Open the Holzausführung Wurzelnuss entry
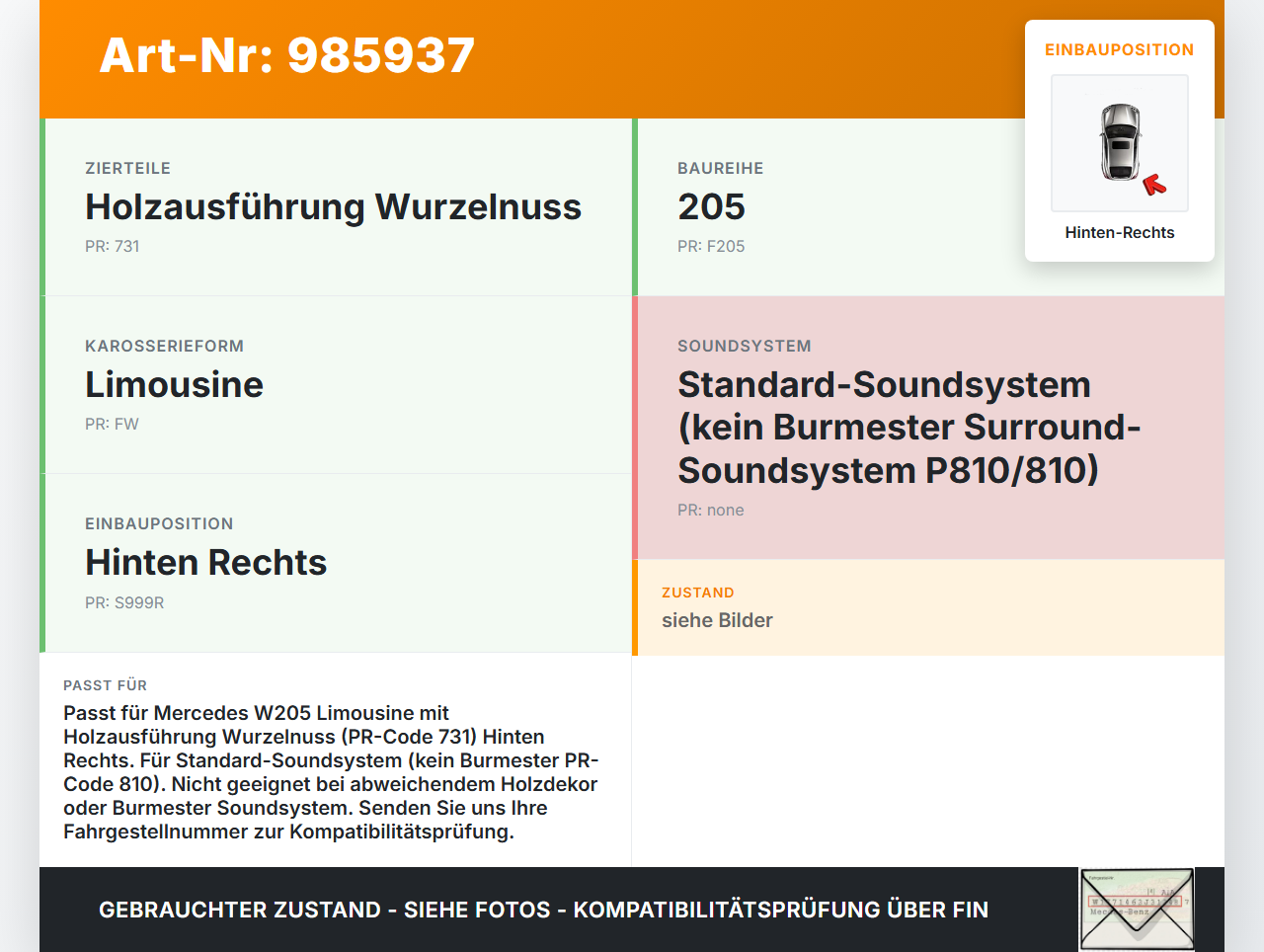1264x952 pixels. coord(334,207)
